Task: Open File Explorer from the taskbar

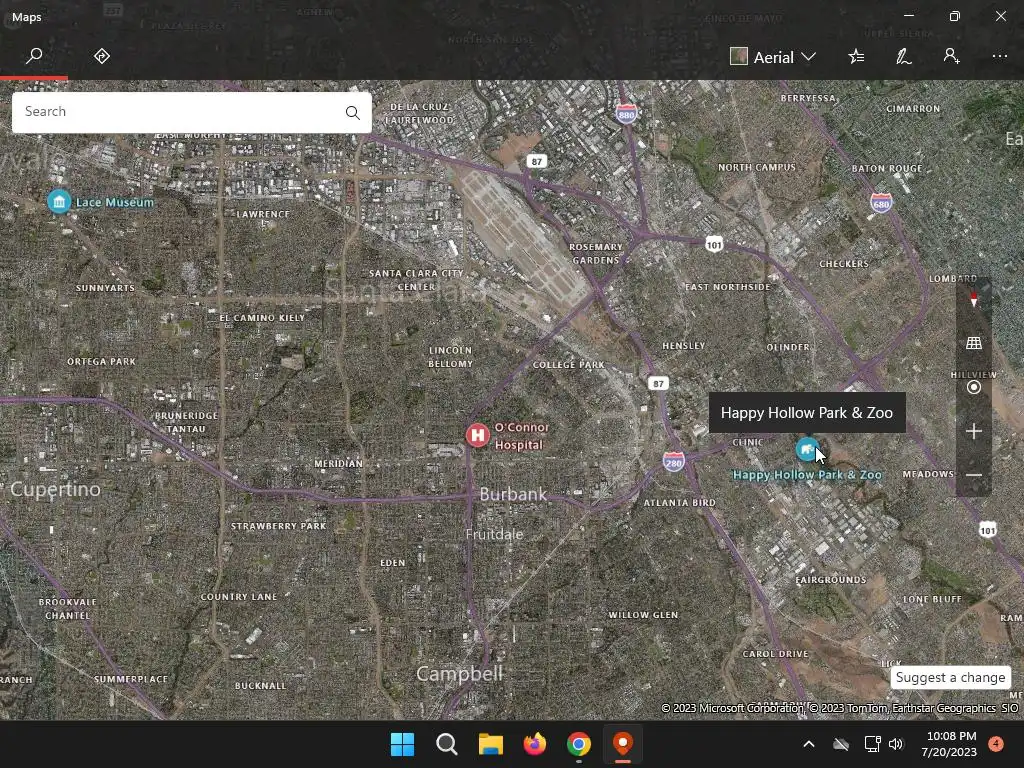Action: point(490,744)
